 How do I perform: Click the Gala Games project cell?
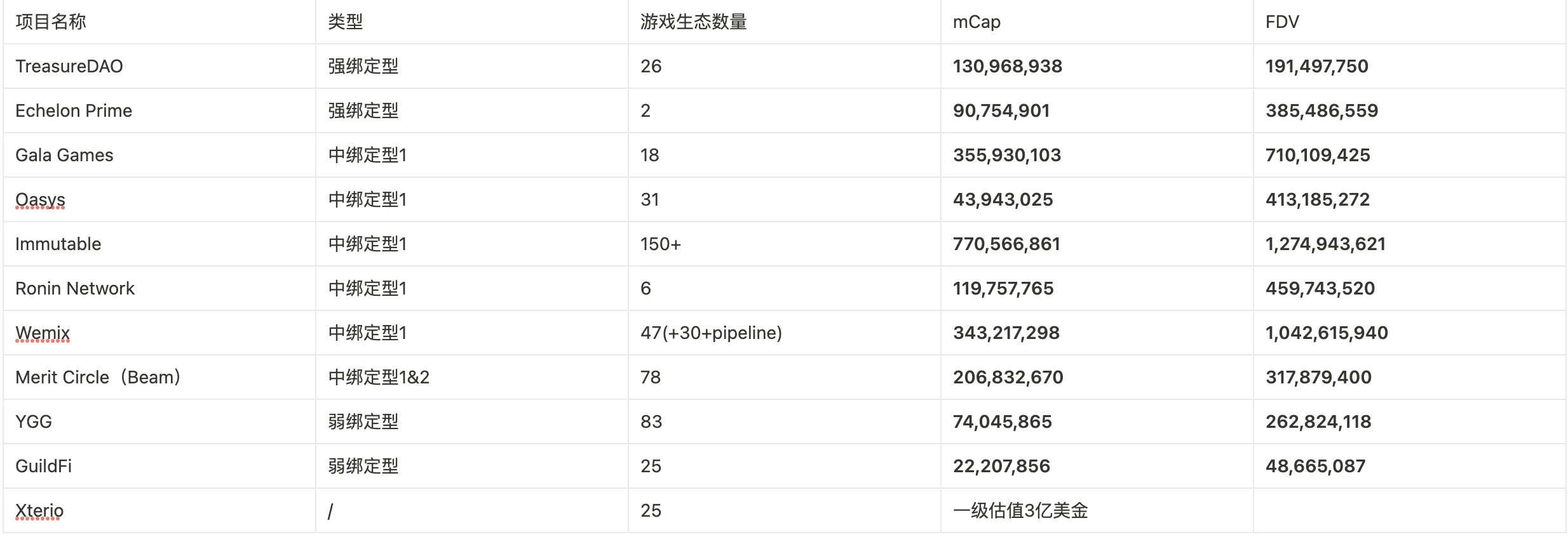(x=64, y=156)
